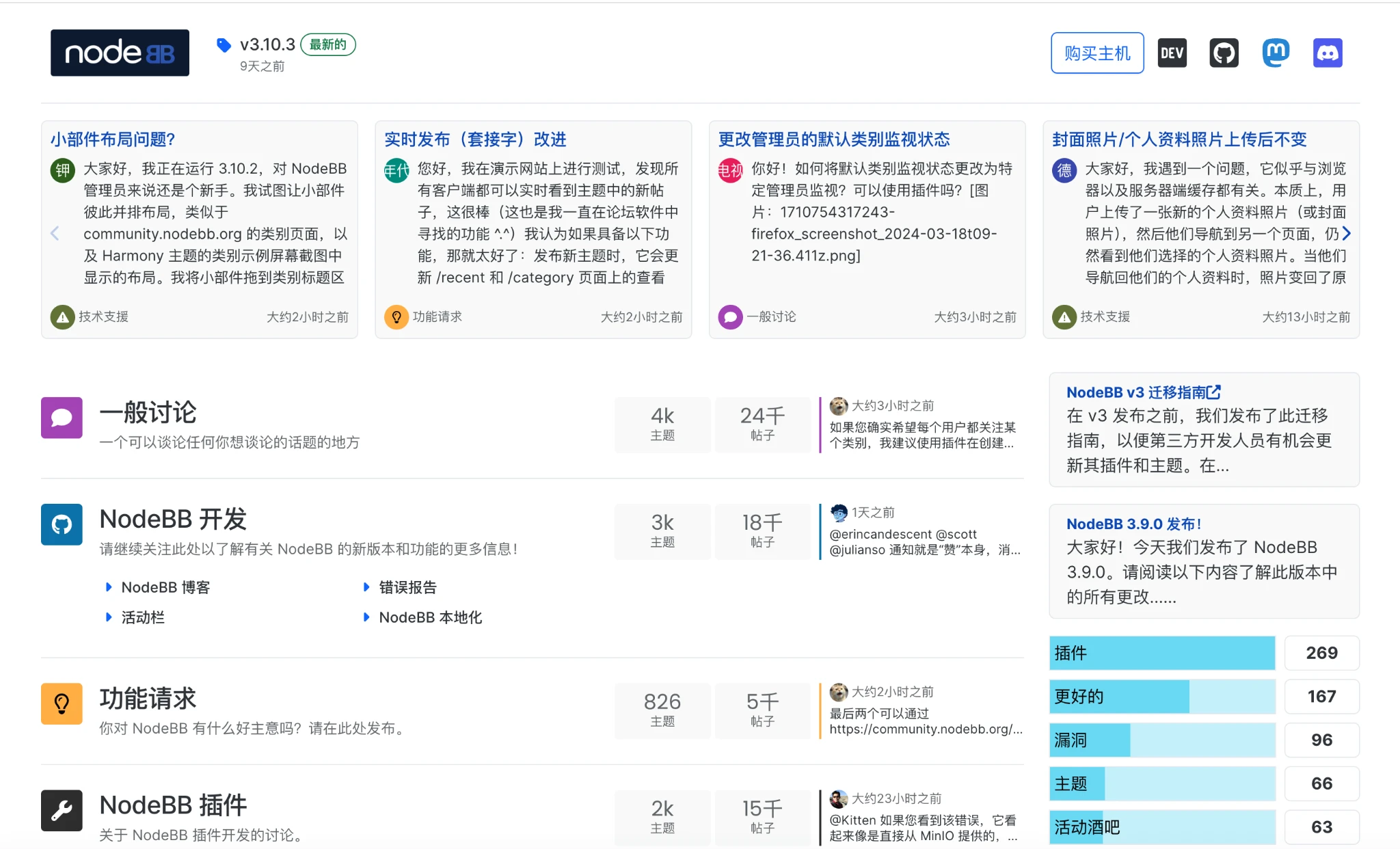Open the Discord icon link

coord(1328,53)
